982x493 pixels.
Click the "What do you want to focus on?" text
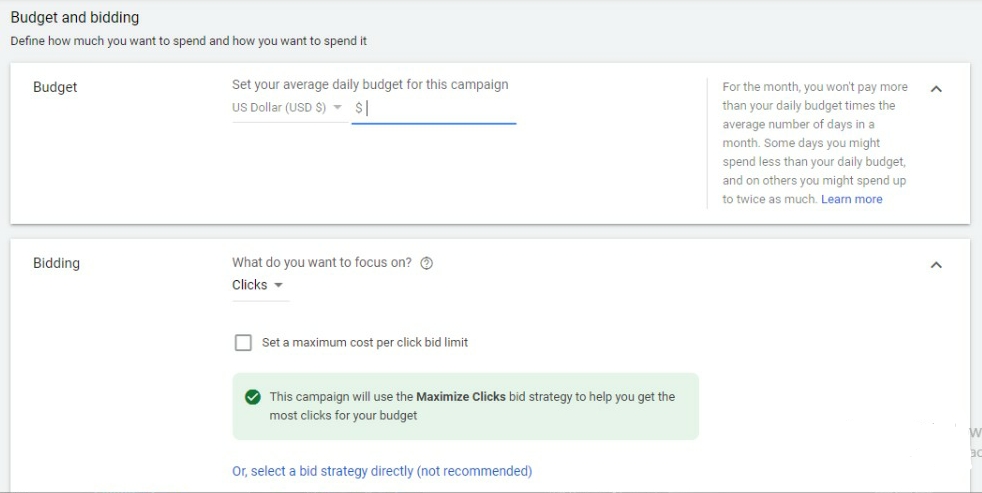[322, 263]
